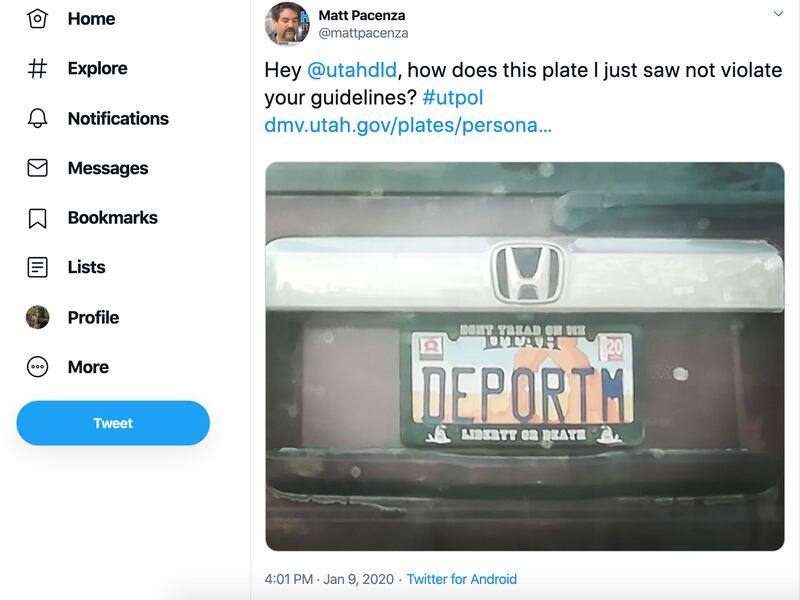
Task: Expand the tweet options chevron menu
Action: (778, 14)
